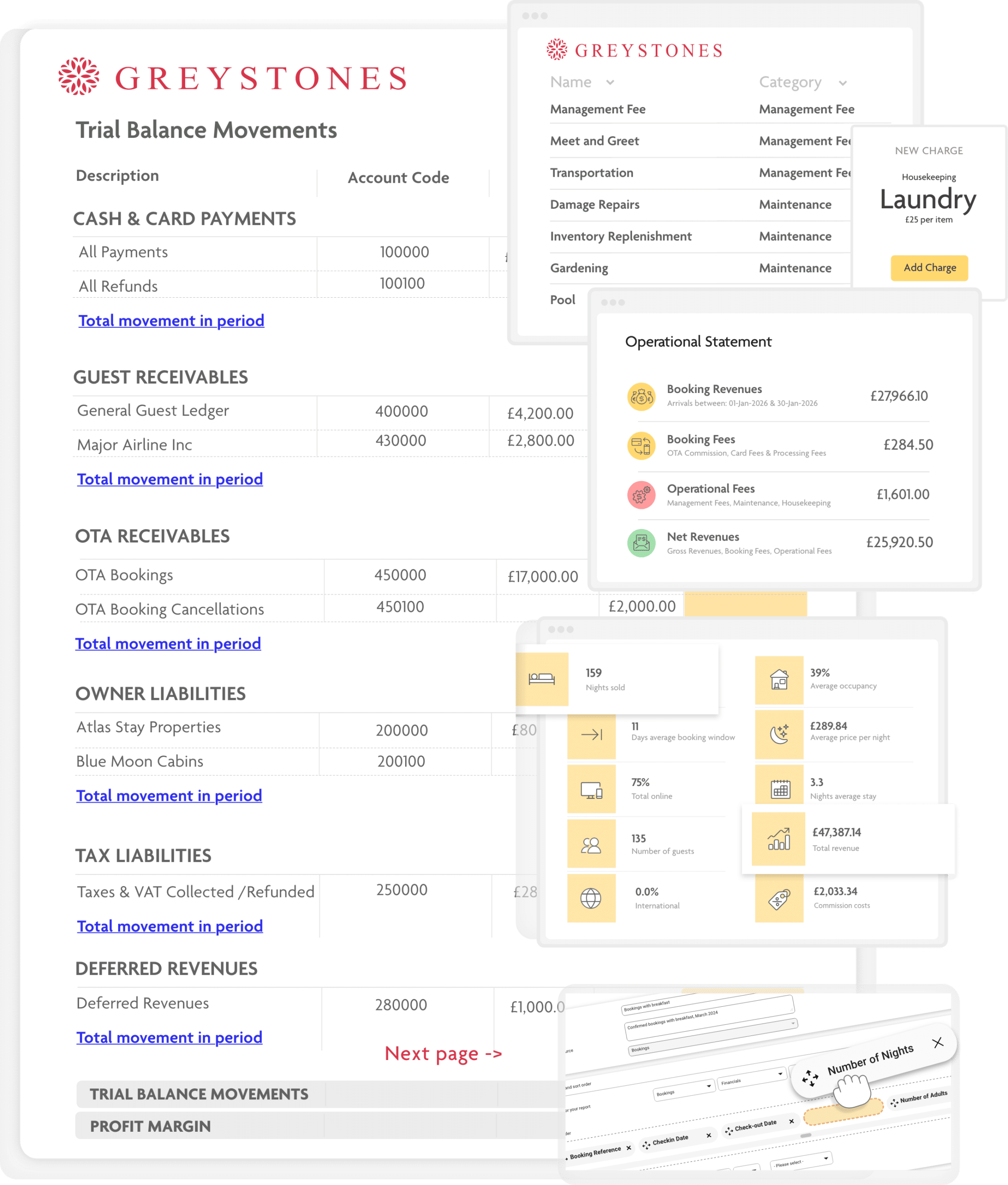Click the Account Code column header
Image resolution: width=1008 pixels, height=1185 pixels.
398,178
